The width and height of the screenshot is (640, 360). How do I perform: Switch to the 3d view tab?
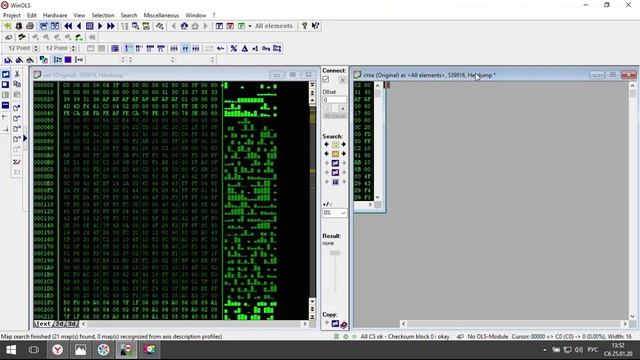pyautogui.click(x=71, y=324)
